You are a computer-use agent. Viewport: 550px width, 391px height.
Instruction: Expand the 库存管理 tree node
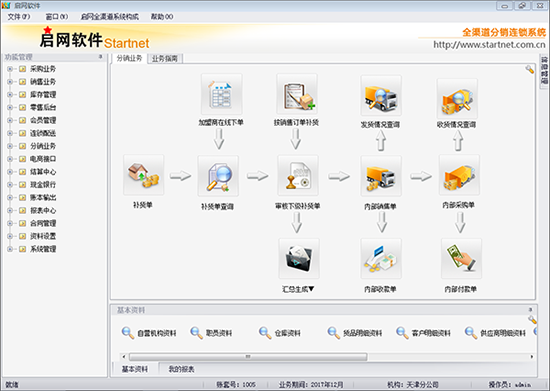[10, 95]
